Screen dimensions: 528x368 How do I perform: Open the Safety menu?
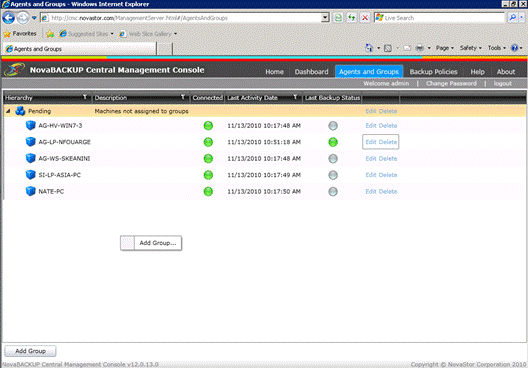470,48
